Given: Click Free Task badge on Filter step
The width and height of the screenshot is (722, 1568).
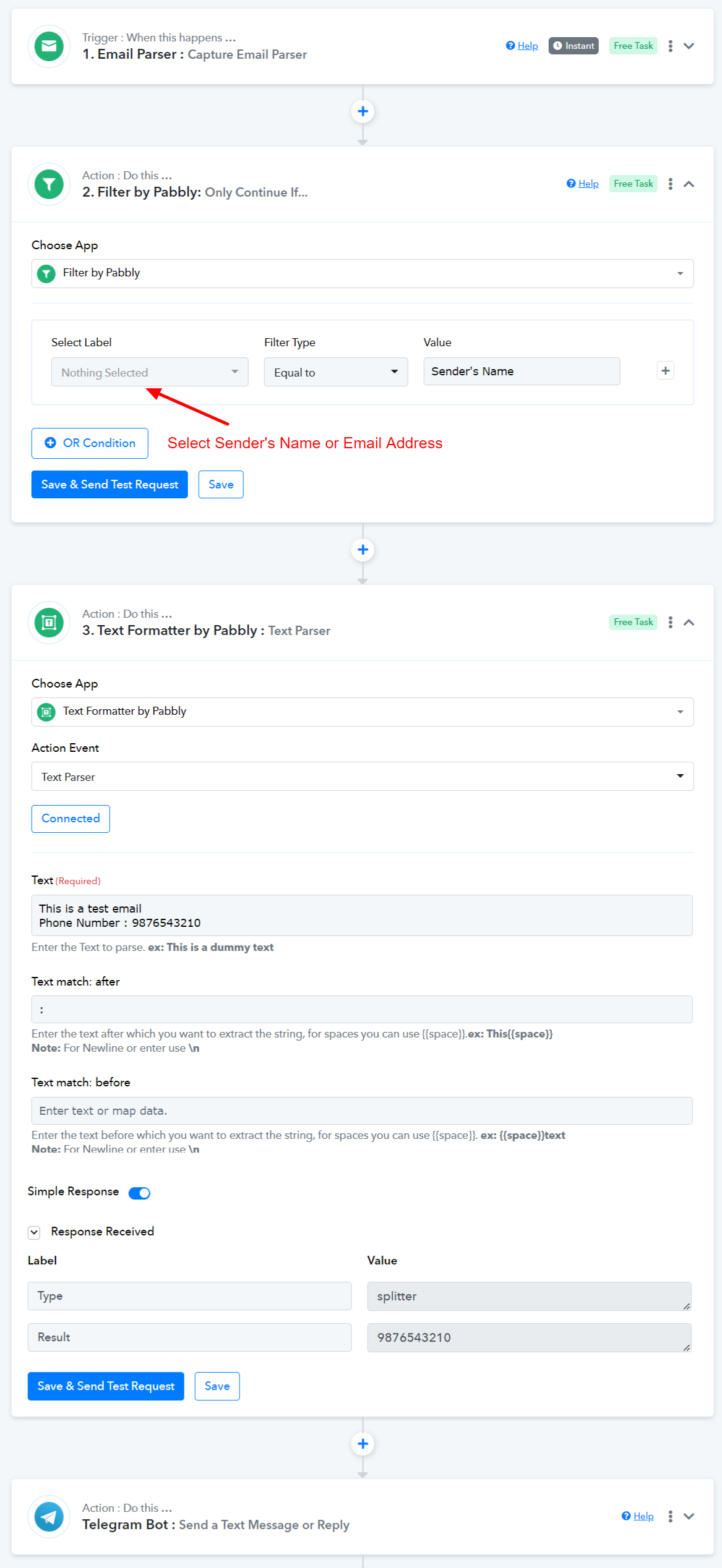Looking at the screenshot, I should (x=634, y=184).
